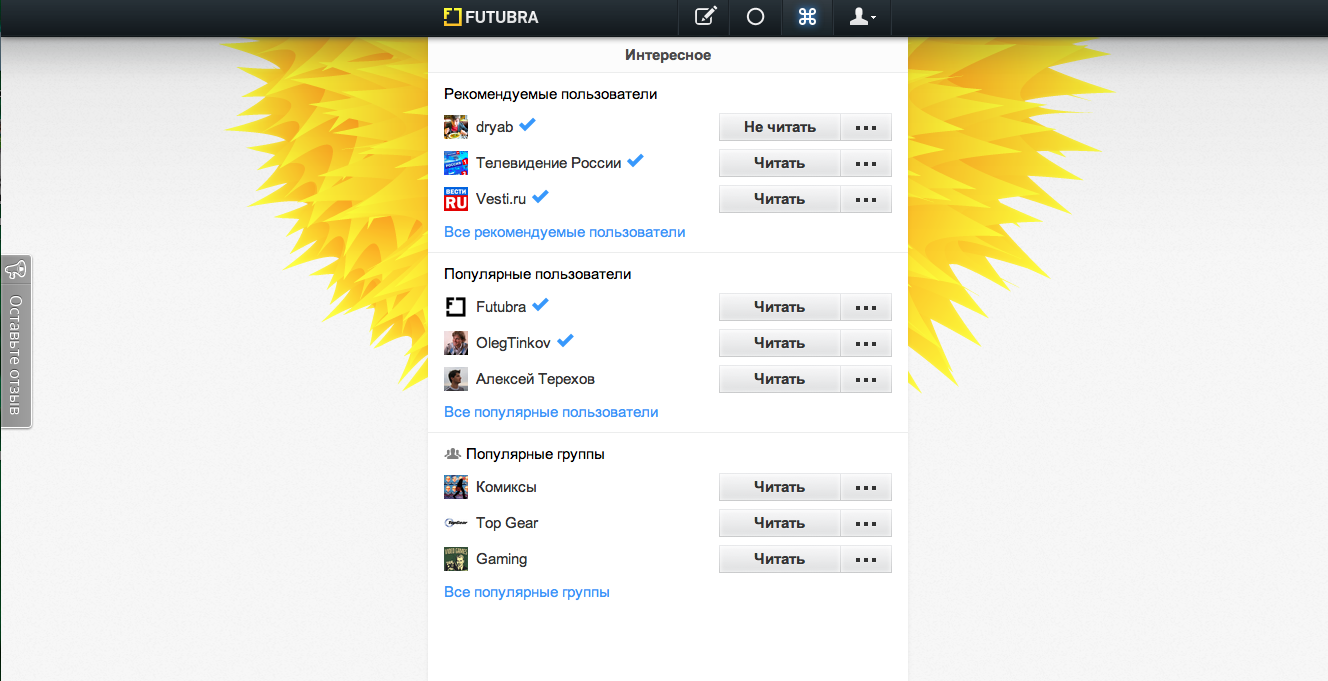Follow Алексей Терехов with Читать button
Screen dimensions: 1328x681
coord(780,379)
